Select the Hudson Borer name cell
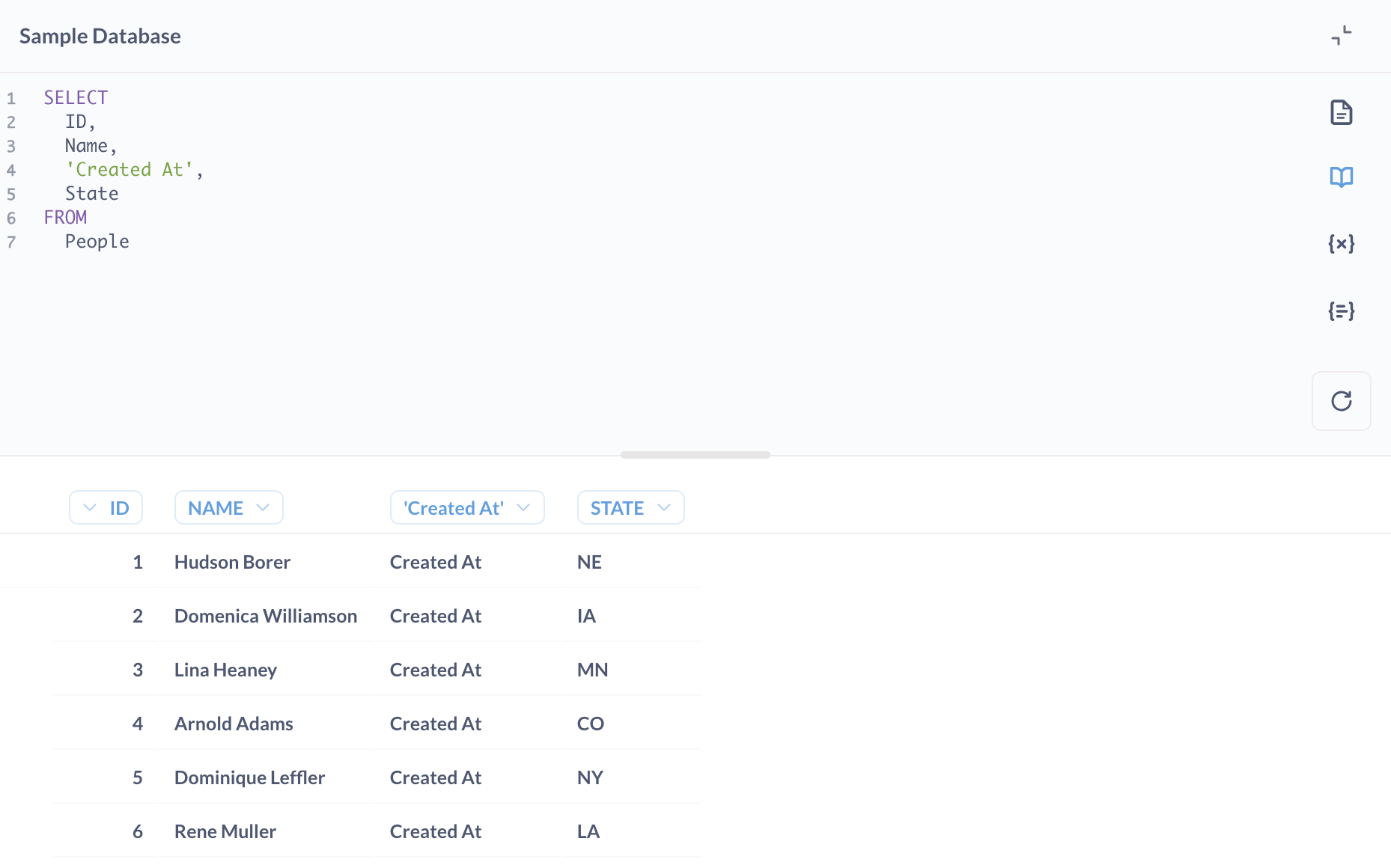The height and width of the screenshot is (868, 1391). click(232, 562)
